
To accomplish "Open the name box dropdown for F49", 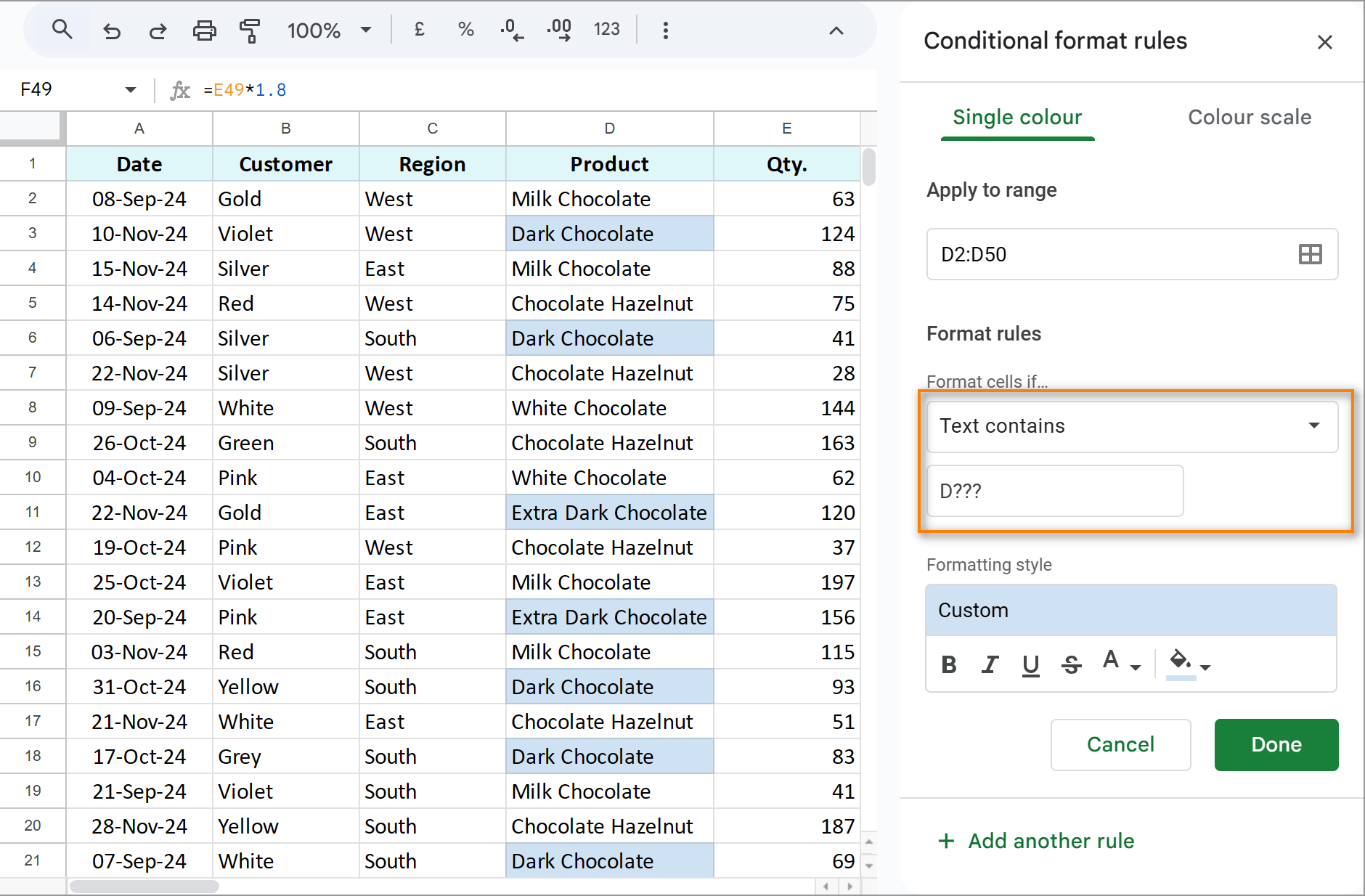I will click(x=131, y=90).
